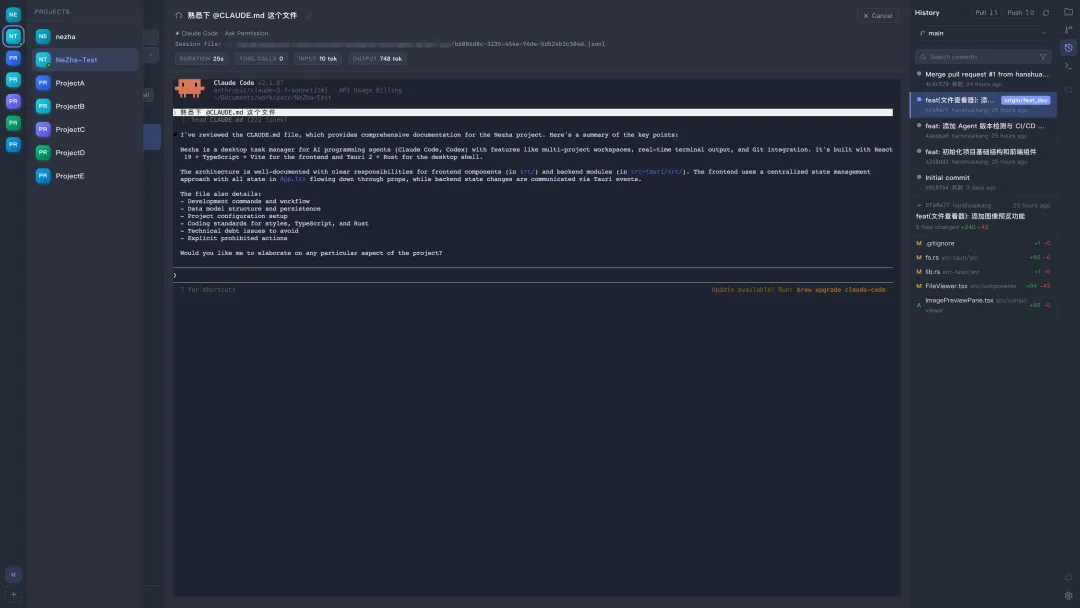1080x608 pixels.
Task: Click the INPUT 10 tok stat pill
Action: (x=318, y=59)
